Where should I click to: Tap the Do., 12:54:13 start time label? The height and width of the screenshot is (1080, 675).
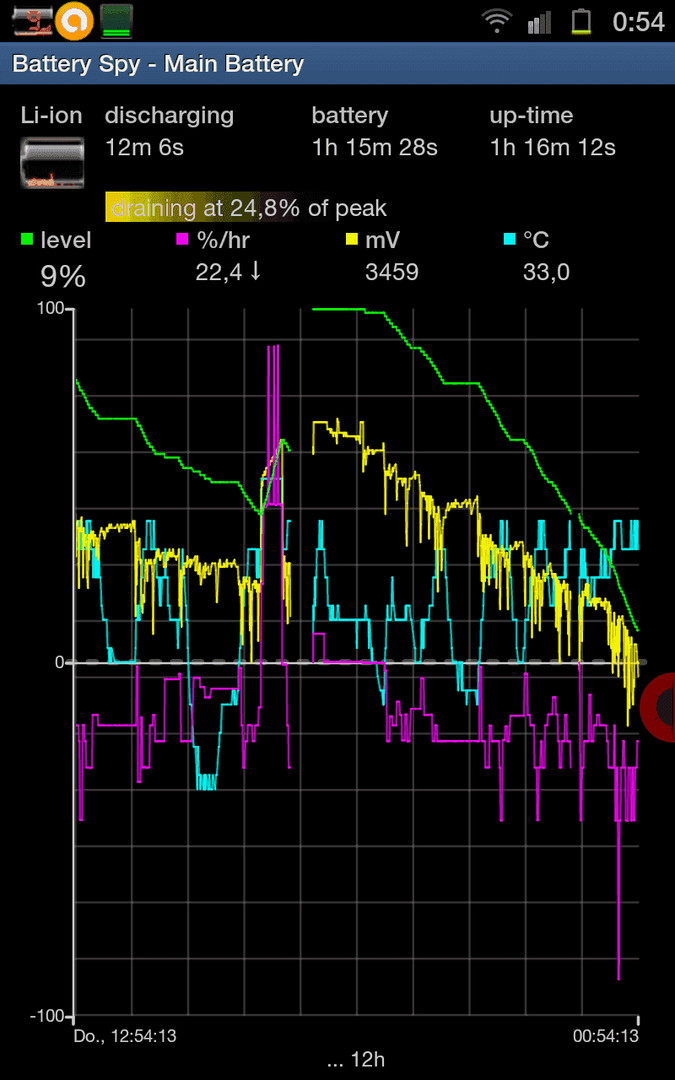(125, 1036)
